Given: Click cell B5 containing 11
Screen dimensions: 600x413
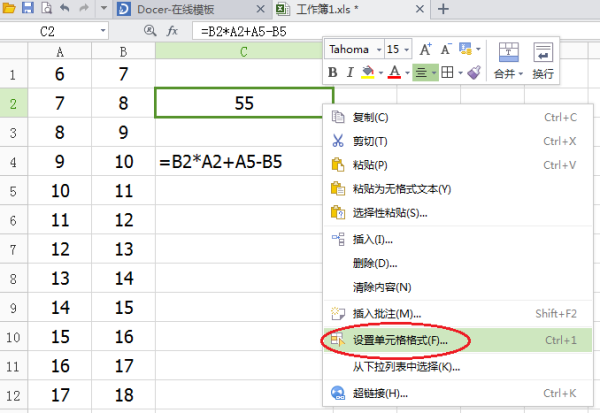Looking at the screenshot, I should (123, 191).
